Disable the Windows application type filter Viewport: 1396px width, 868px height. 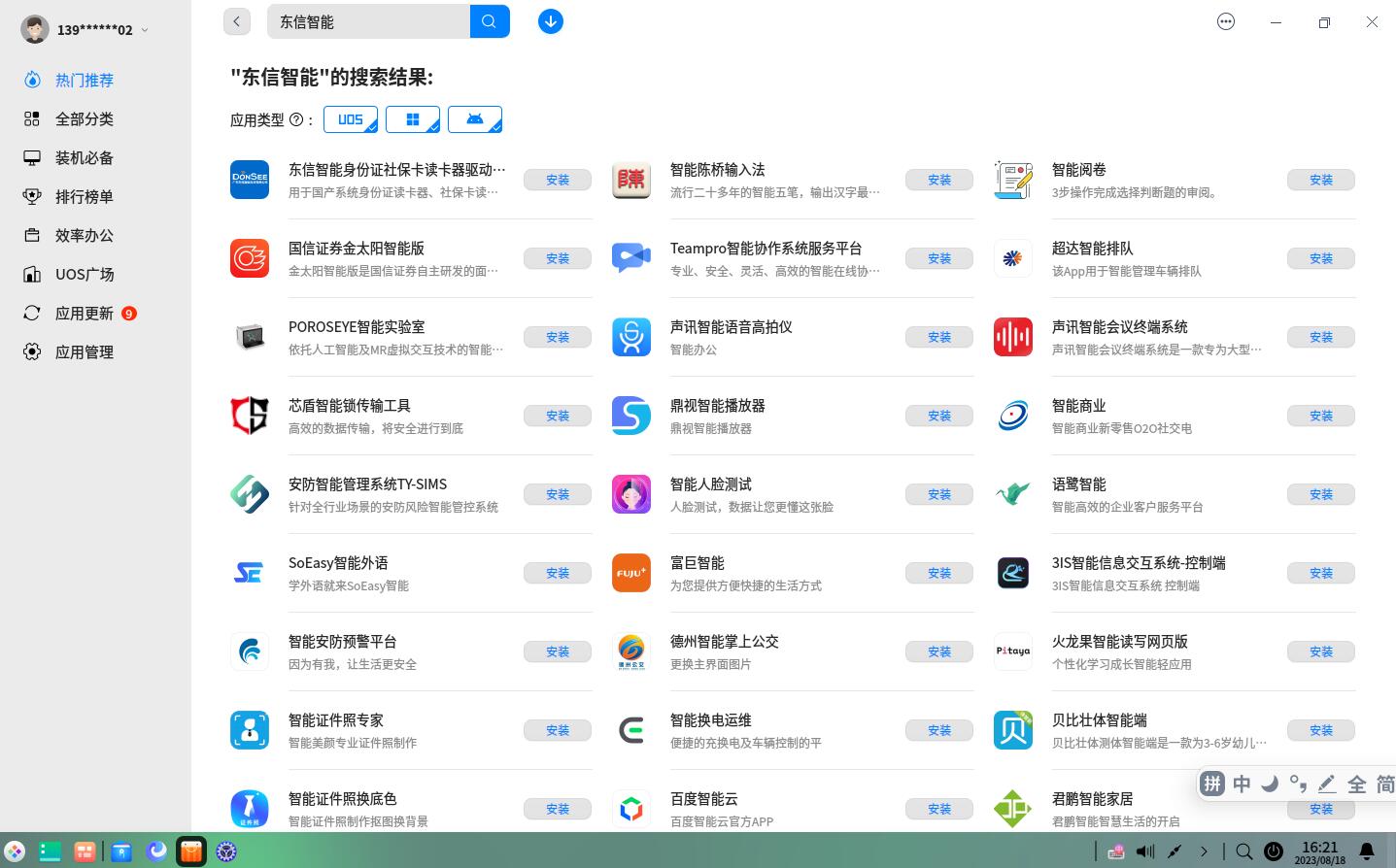(413, 118)
